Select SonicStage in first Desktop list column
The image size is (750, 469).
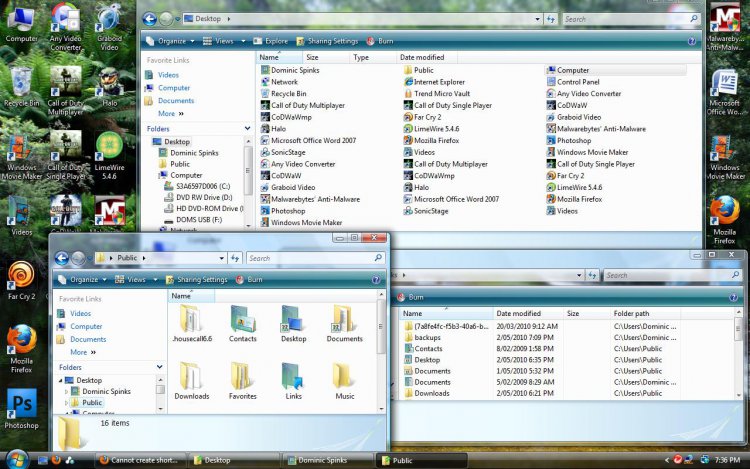(283, 153)
